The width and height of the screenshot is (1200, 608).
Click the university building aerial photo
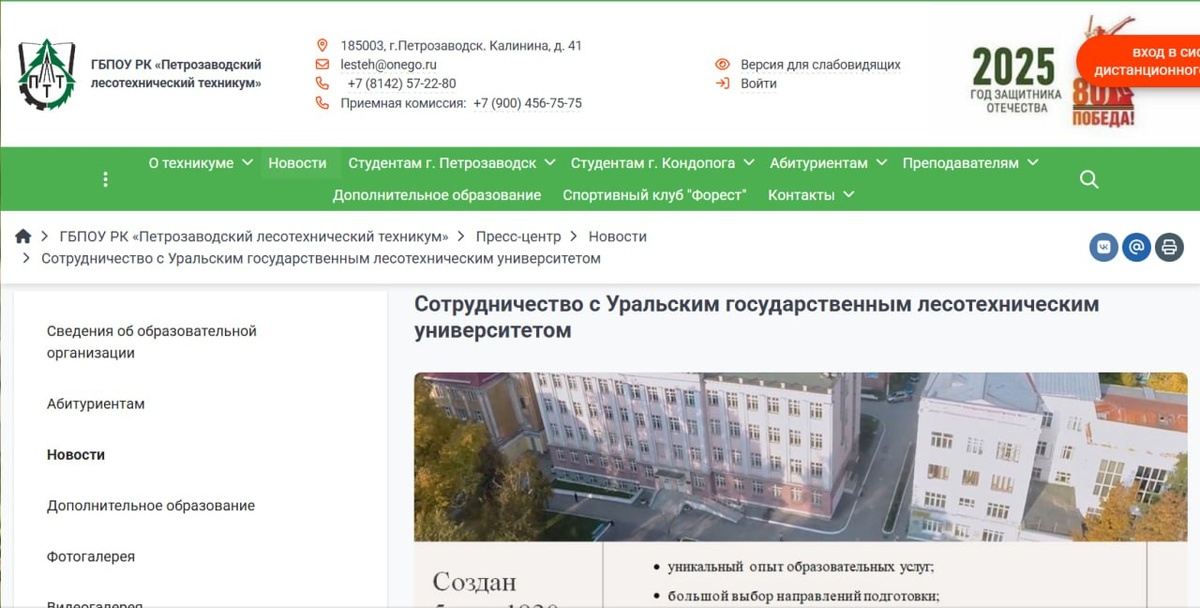coord(800,457)
